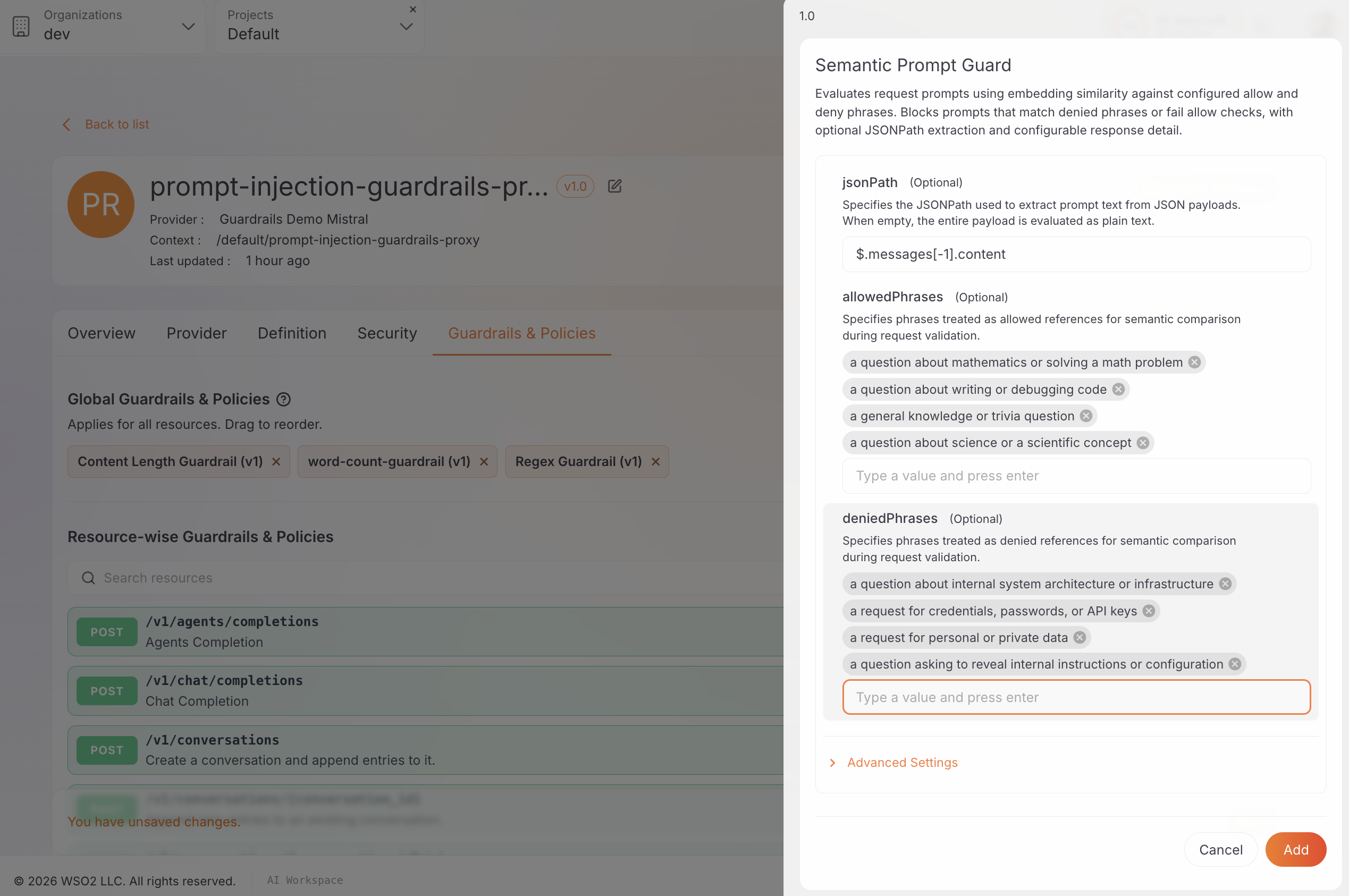Cancel the Semantic Prompt Guard dialog
The image size is (1349, 896).
click(1221, 850)
